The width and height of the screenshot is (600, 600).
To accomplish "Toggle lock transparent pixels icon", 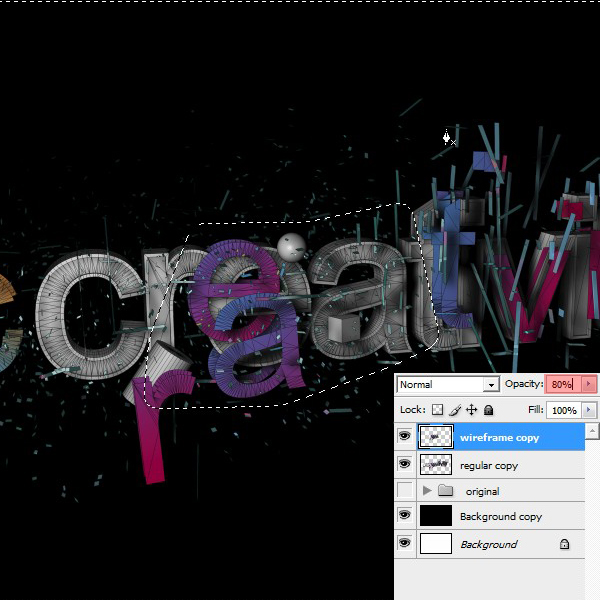I will tap(437, 410).
